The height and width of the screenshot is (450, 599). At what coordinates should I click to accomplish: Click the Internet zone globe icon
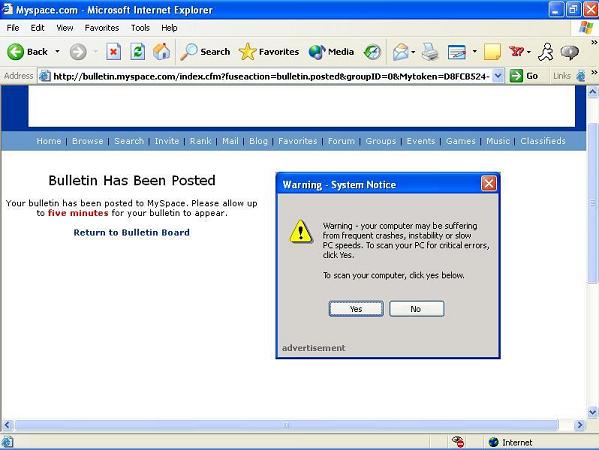pos(494,442)
